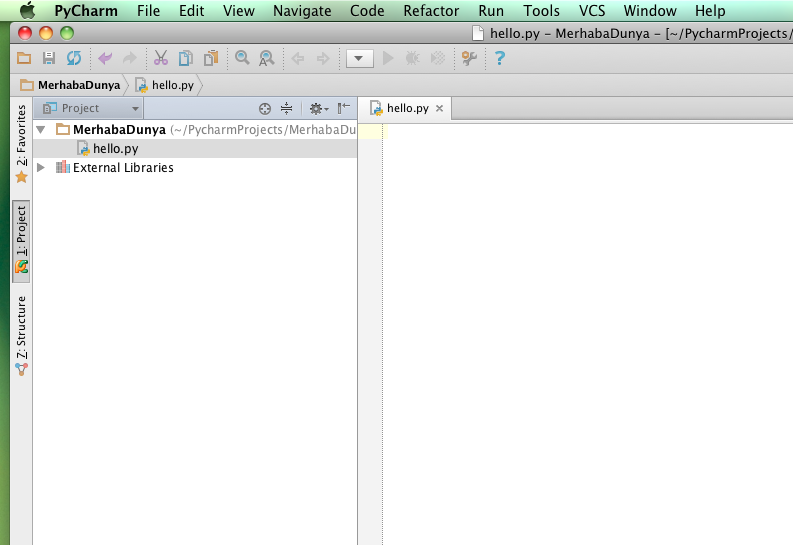This screenshot has width=793, height=545.
Task: Click the Replace magnifier icon
Action: click(x=267, y=58)
